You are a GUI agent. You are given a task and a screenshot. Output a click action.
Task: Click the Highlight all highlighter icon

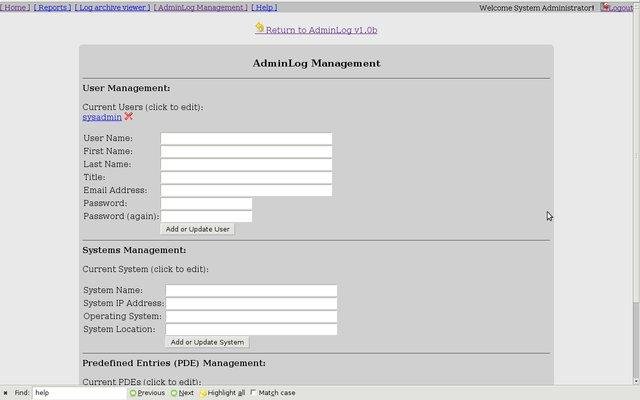point(203,393)
